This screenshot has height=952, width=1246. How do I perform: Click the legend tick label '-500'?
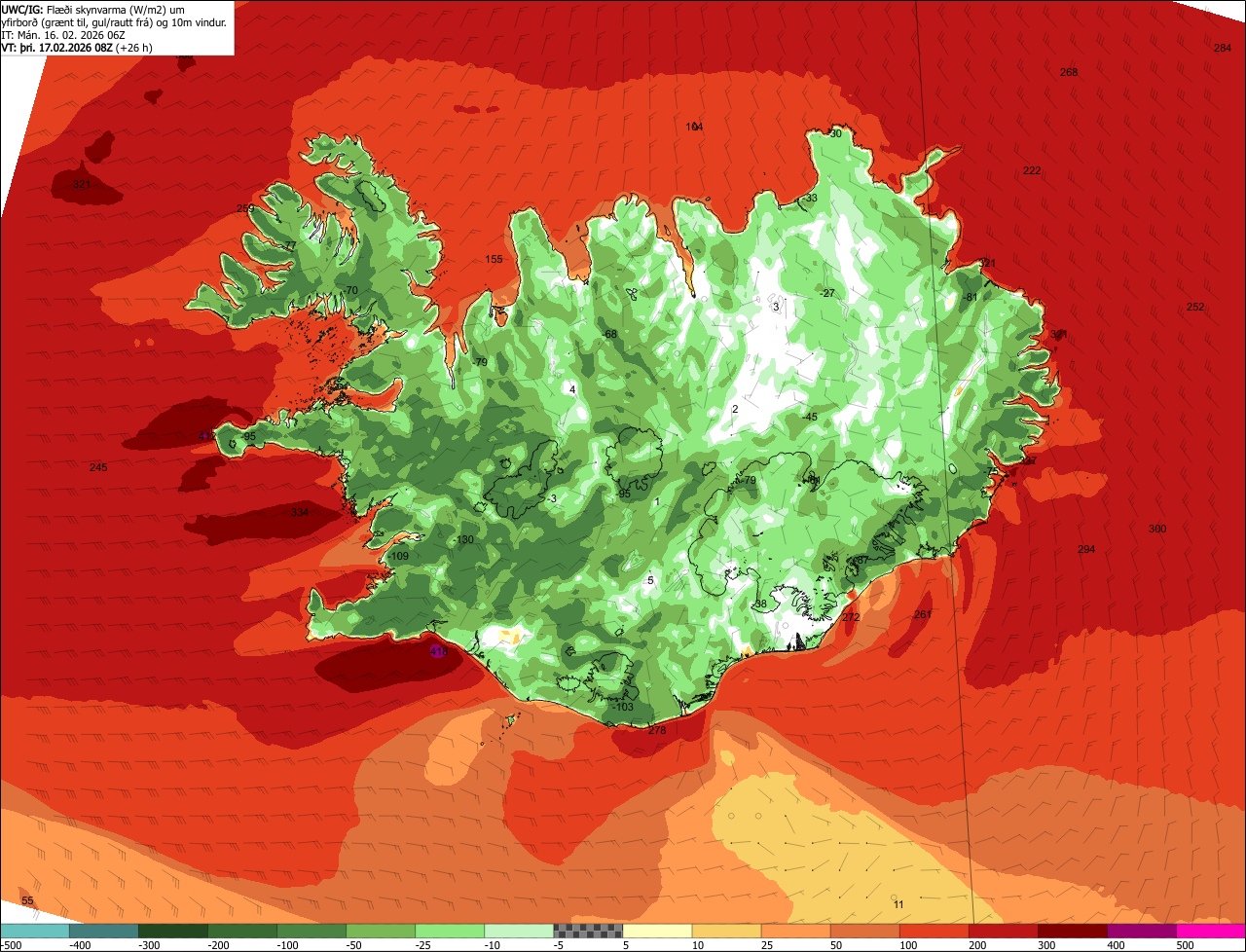coord(12,944)
